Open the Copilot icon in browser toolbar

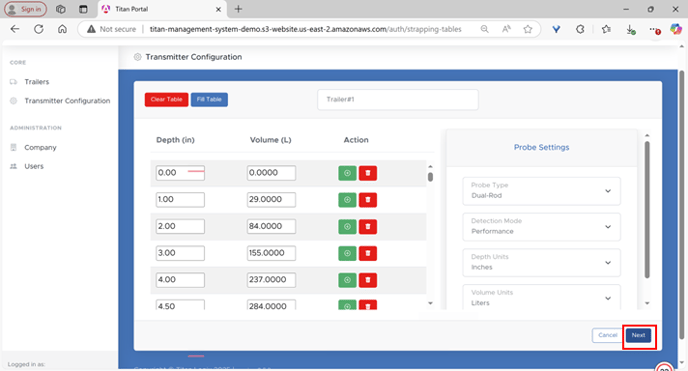click(675, 29)
